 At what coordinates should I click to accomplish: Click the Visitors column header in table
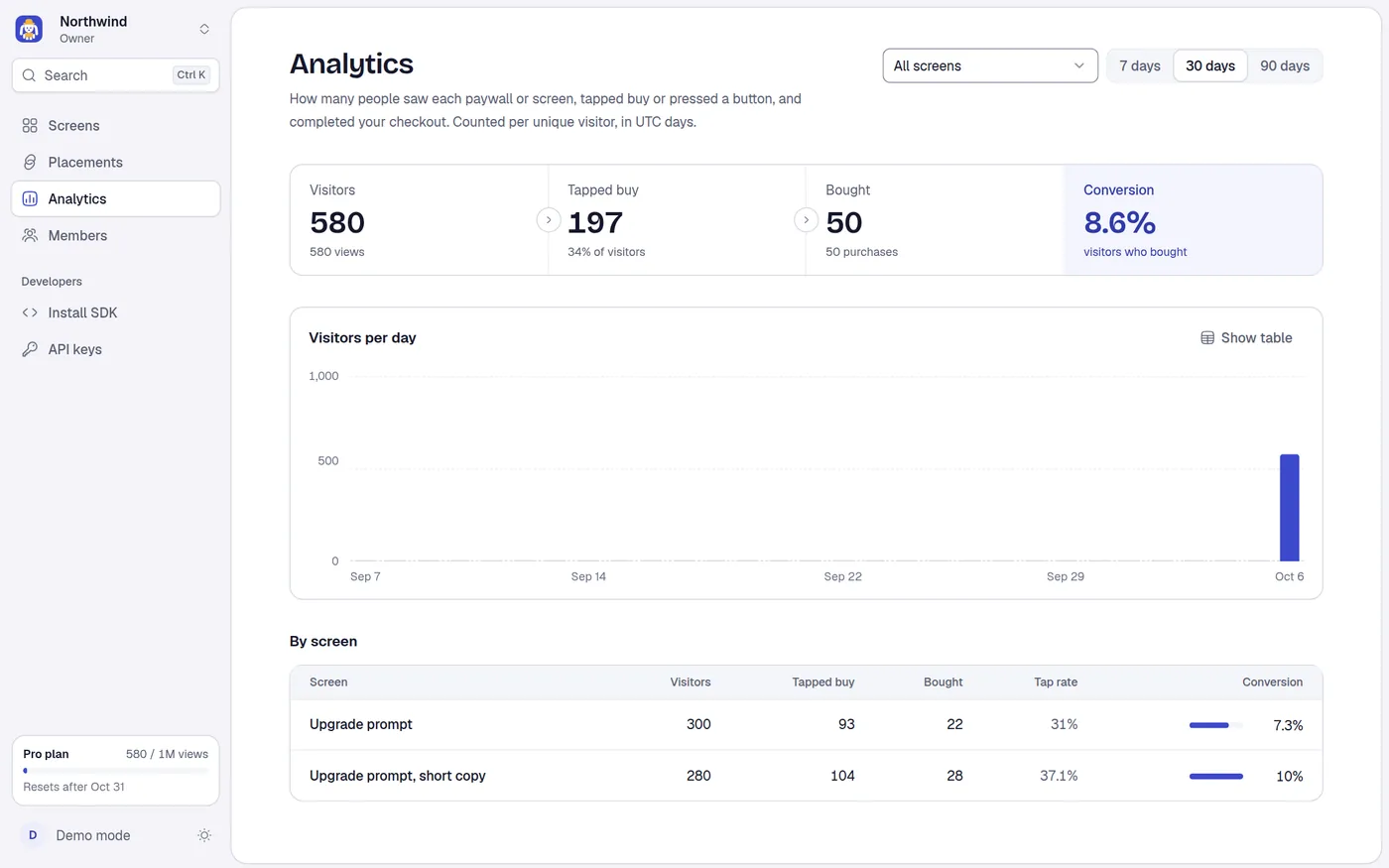pos(691,682)
